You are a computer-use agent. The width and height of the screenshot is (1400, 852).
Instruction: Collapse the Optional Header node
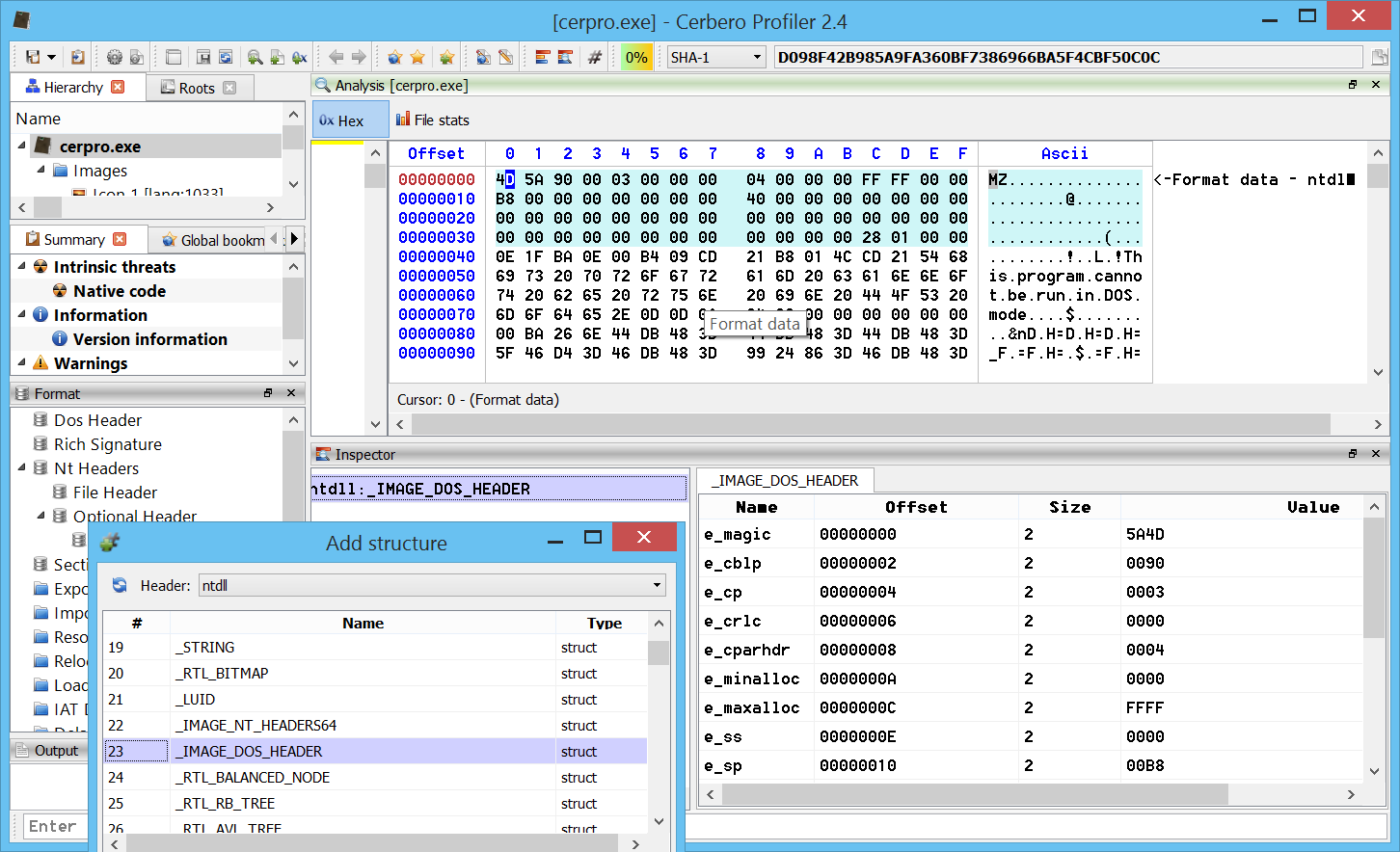coord(40,516)
